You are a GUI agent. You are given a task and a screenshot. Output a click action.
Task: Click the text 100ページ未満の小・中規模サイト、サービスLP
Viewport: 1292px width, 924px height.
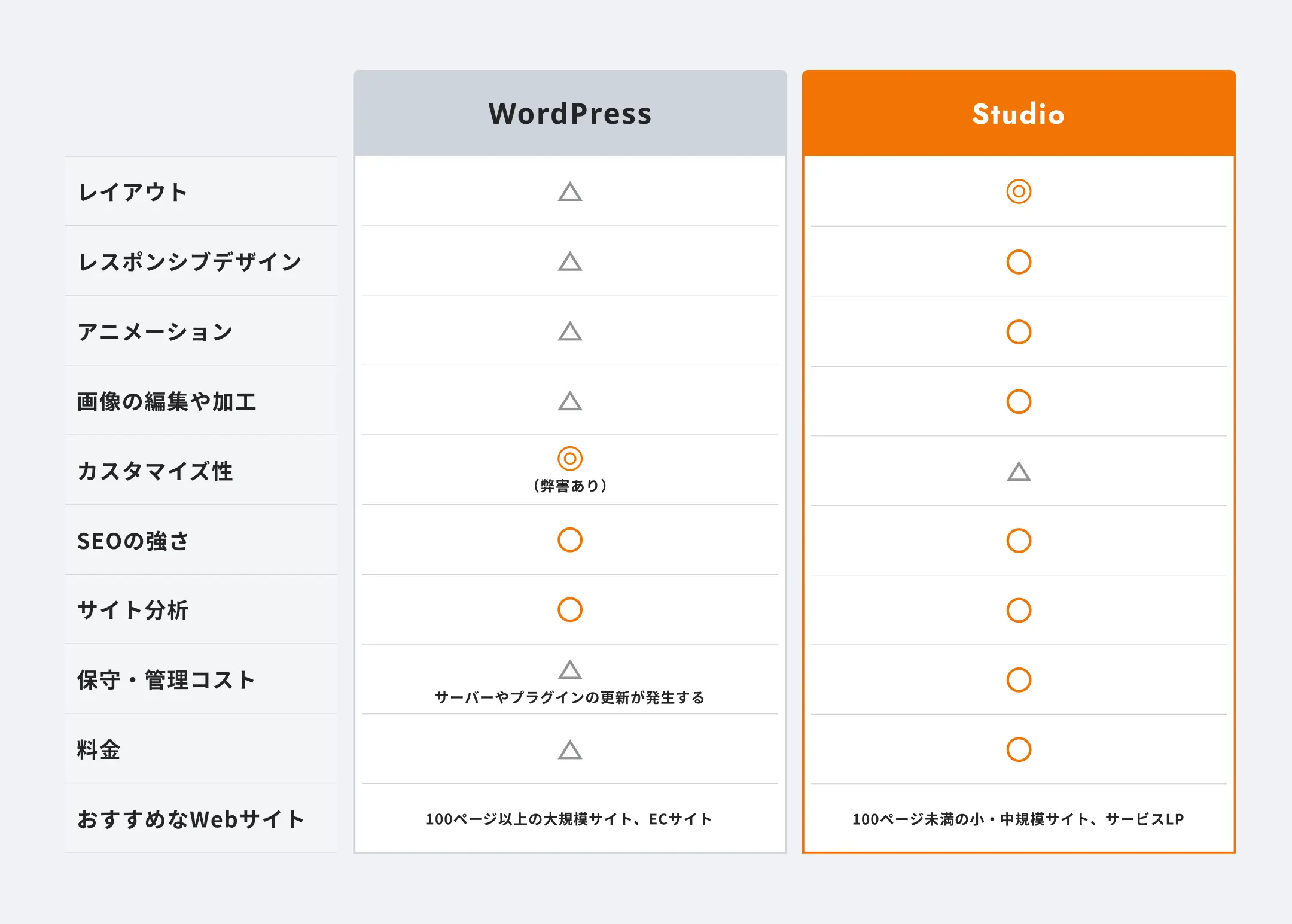[x=1018, y=819]
